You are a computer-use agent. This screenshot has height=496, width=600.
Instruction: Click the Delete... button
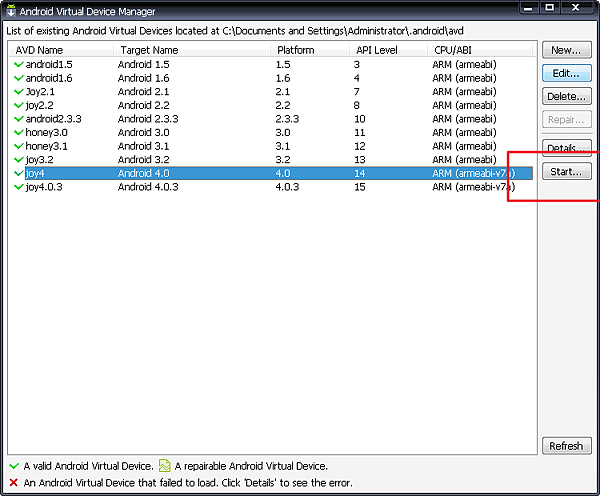coord(566,96)
